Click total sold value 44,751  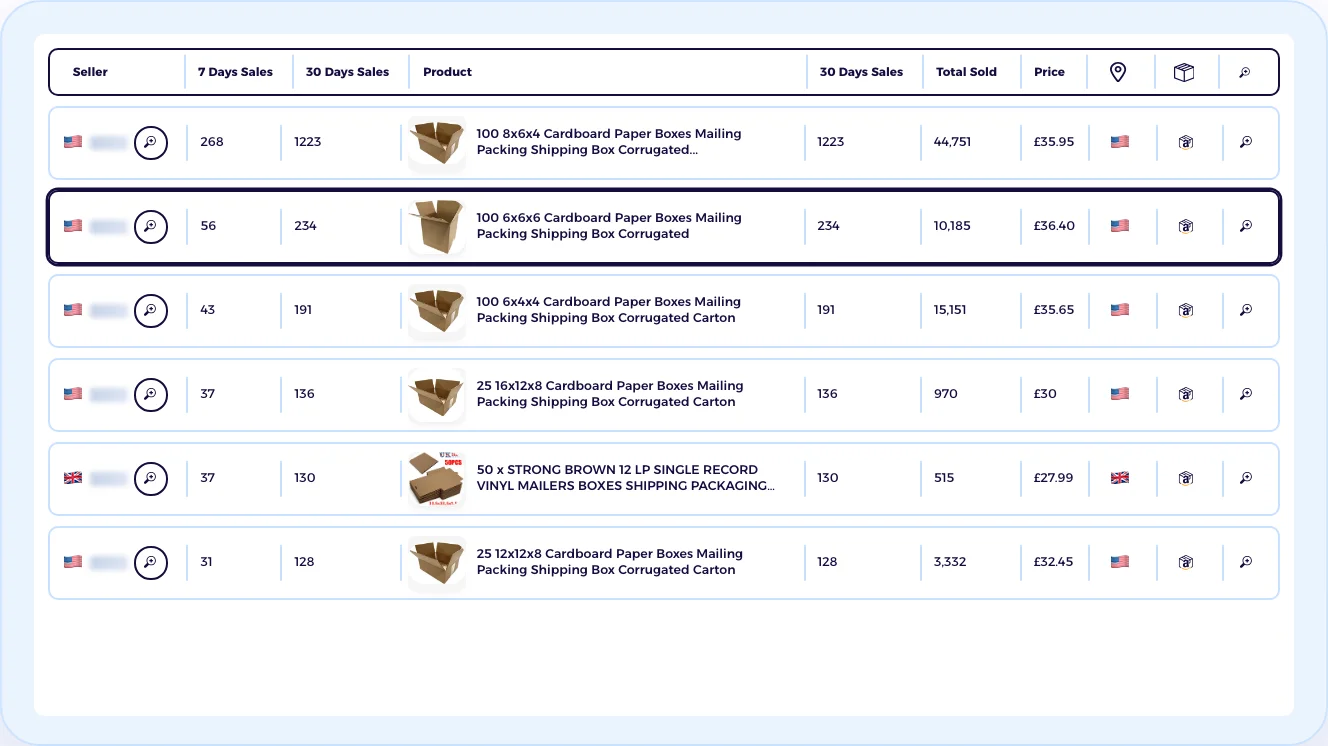(x=952, y=142)
